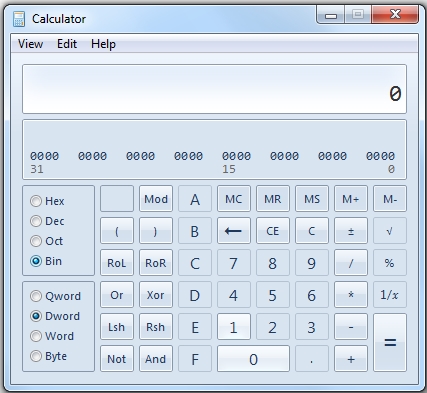Open the Edit menu
This screenshot has width=427, height=393.
67,44
